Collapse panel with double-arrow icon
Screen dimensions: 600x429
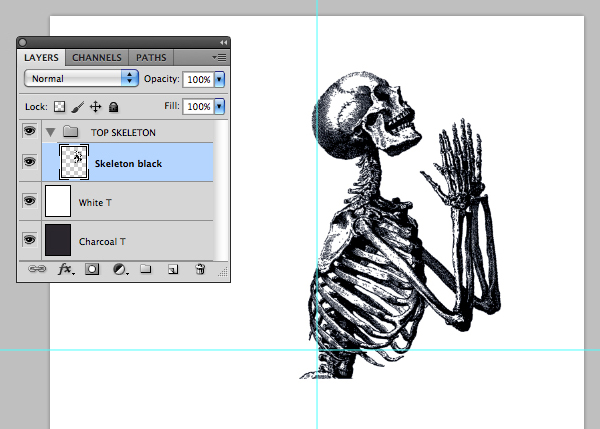(223, 42)
